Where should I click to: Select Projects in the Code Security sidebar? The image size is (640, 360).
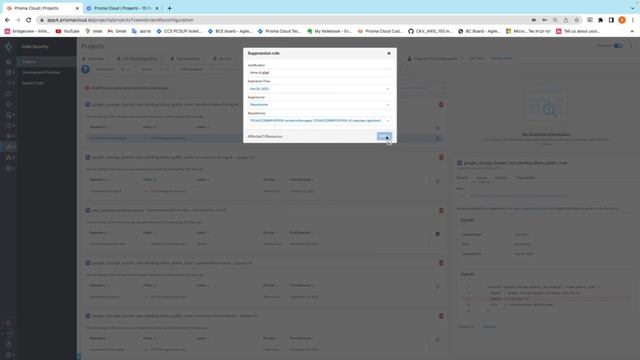(x=46, y=62)
